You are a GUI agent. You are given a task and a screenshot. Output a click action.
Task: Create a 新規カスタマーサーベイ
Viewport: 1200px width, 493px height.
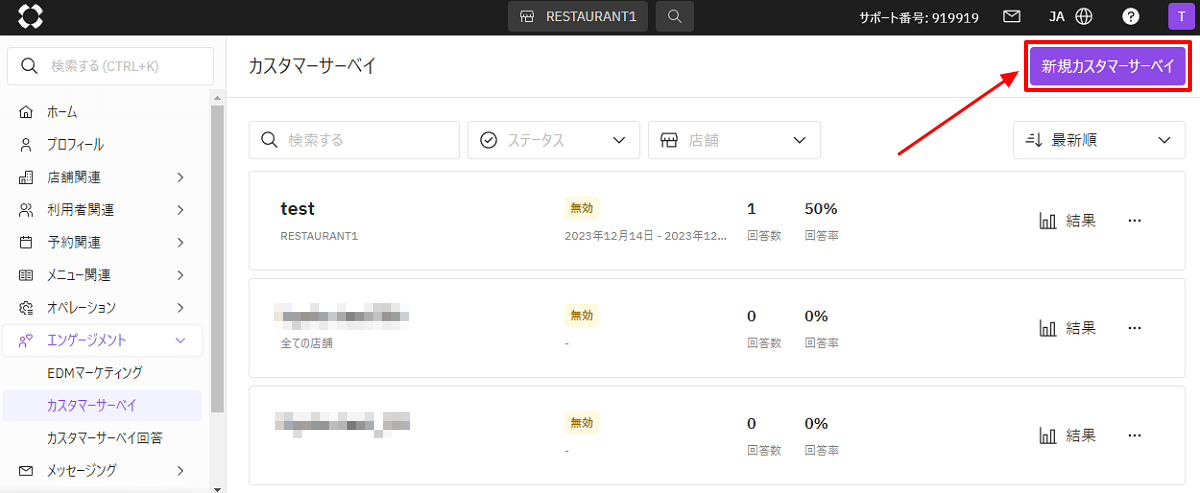click(x=1107, y=67)
